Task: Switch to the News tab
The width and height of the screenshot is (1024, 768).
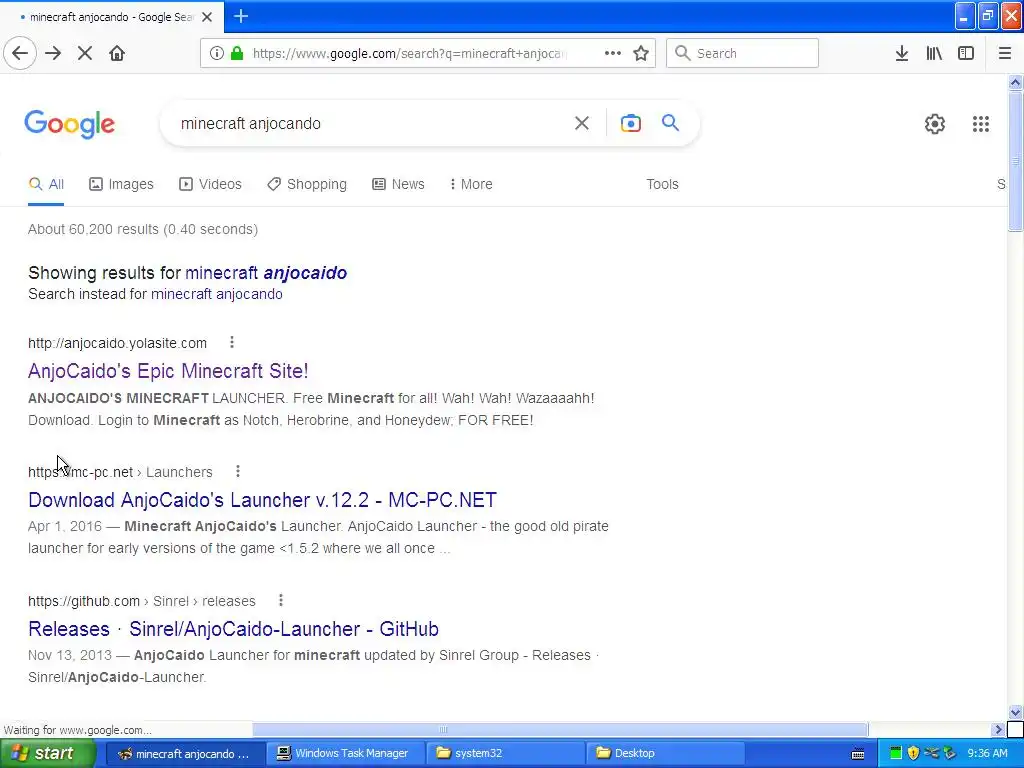Action: coord(398,184)
